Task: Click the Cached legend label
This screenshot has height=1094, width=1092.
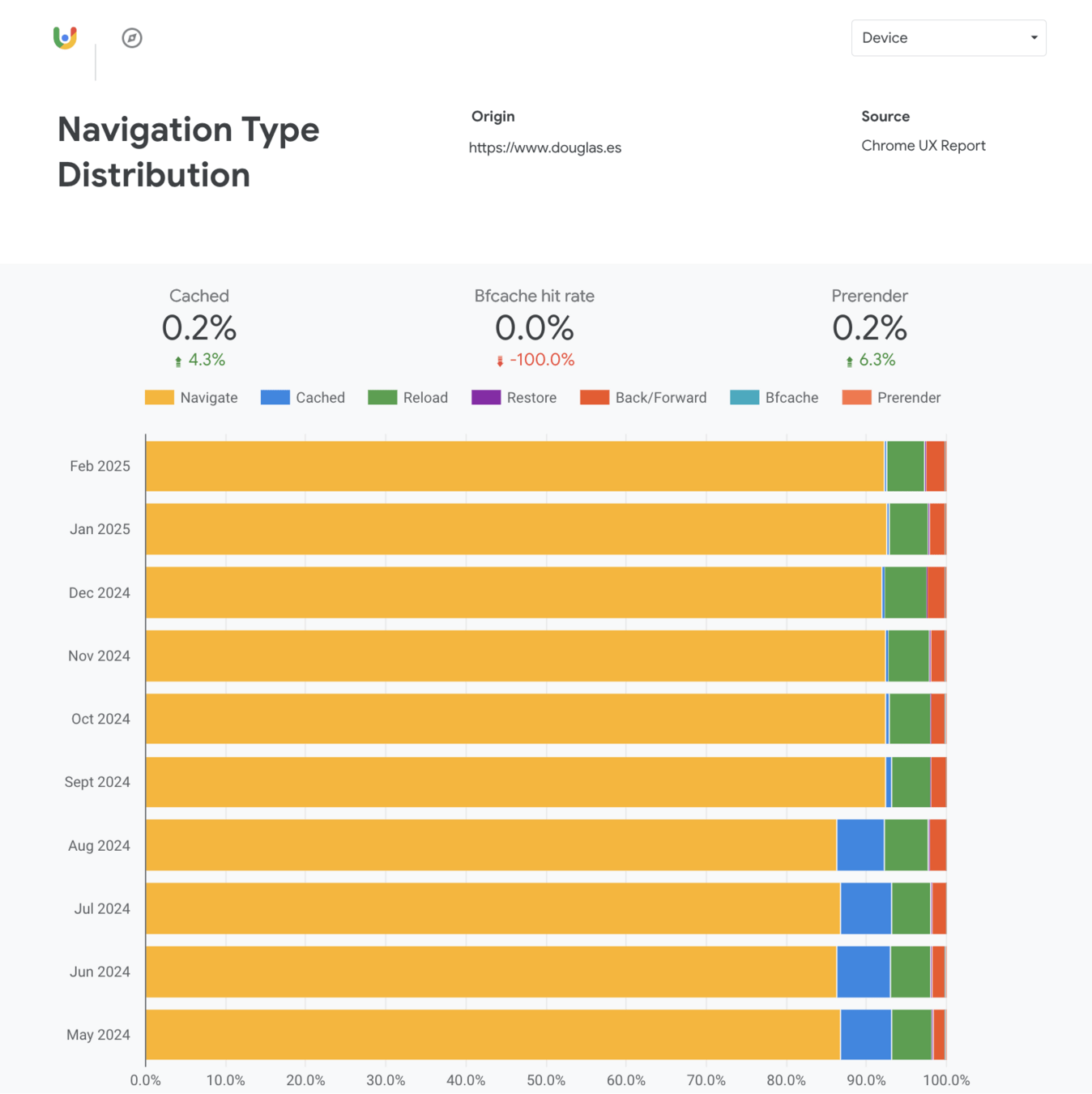Action: pos(320,398)
